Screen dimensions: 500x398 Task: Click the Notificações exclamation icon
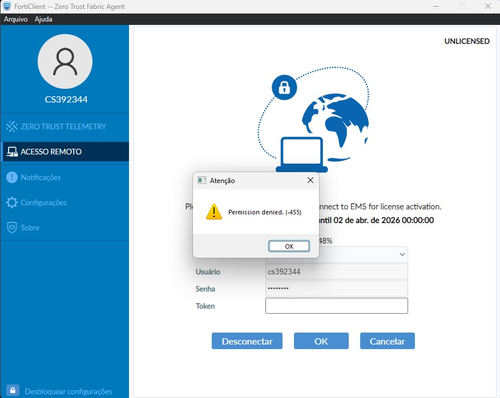[x=12, y=177]
